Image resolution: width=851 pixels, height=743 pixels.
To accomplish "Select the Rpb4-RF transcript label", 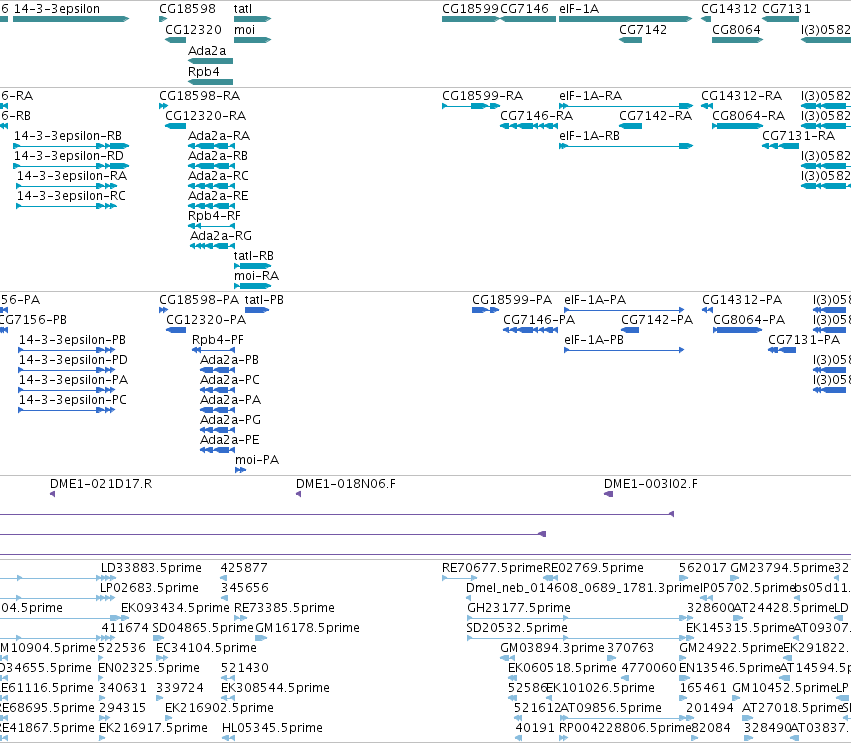I will [x=214, y=215].
